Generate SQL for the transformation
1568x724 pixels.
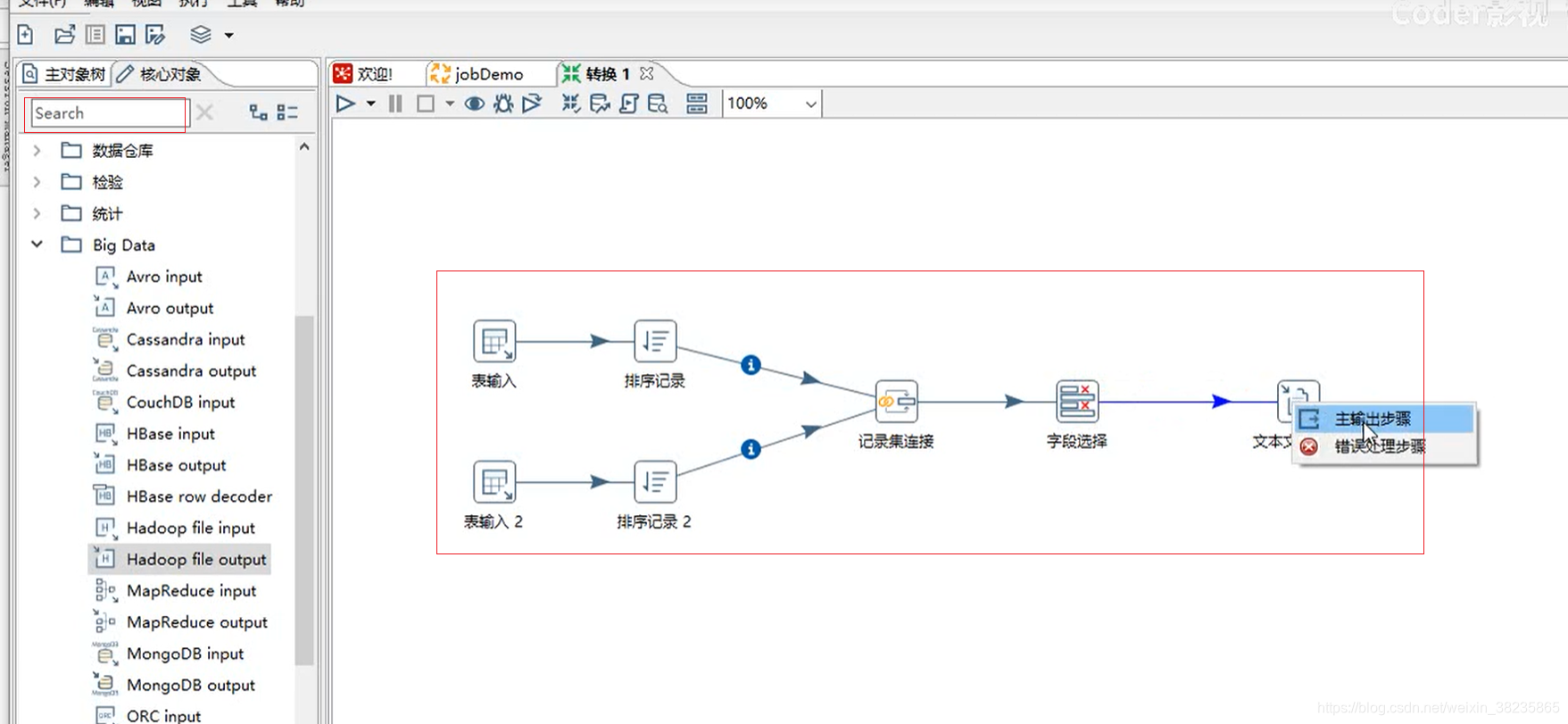(629, 104)
